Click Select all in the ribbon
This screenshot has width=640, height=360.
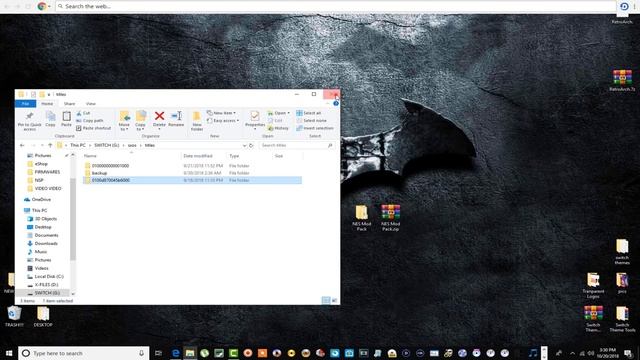coord(309,113)
